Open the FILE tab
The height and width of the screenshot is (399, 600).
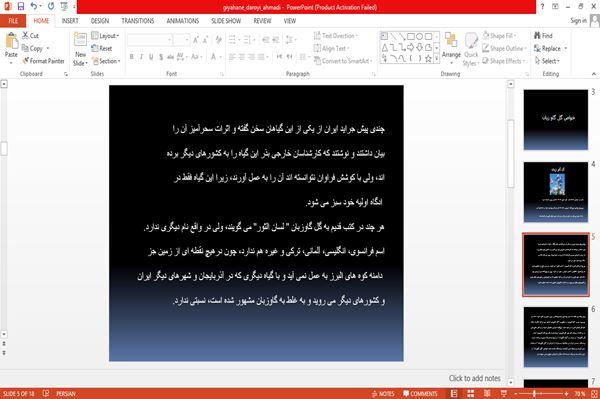tap(13, 21)
